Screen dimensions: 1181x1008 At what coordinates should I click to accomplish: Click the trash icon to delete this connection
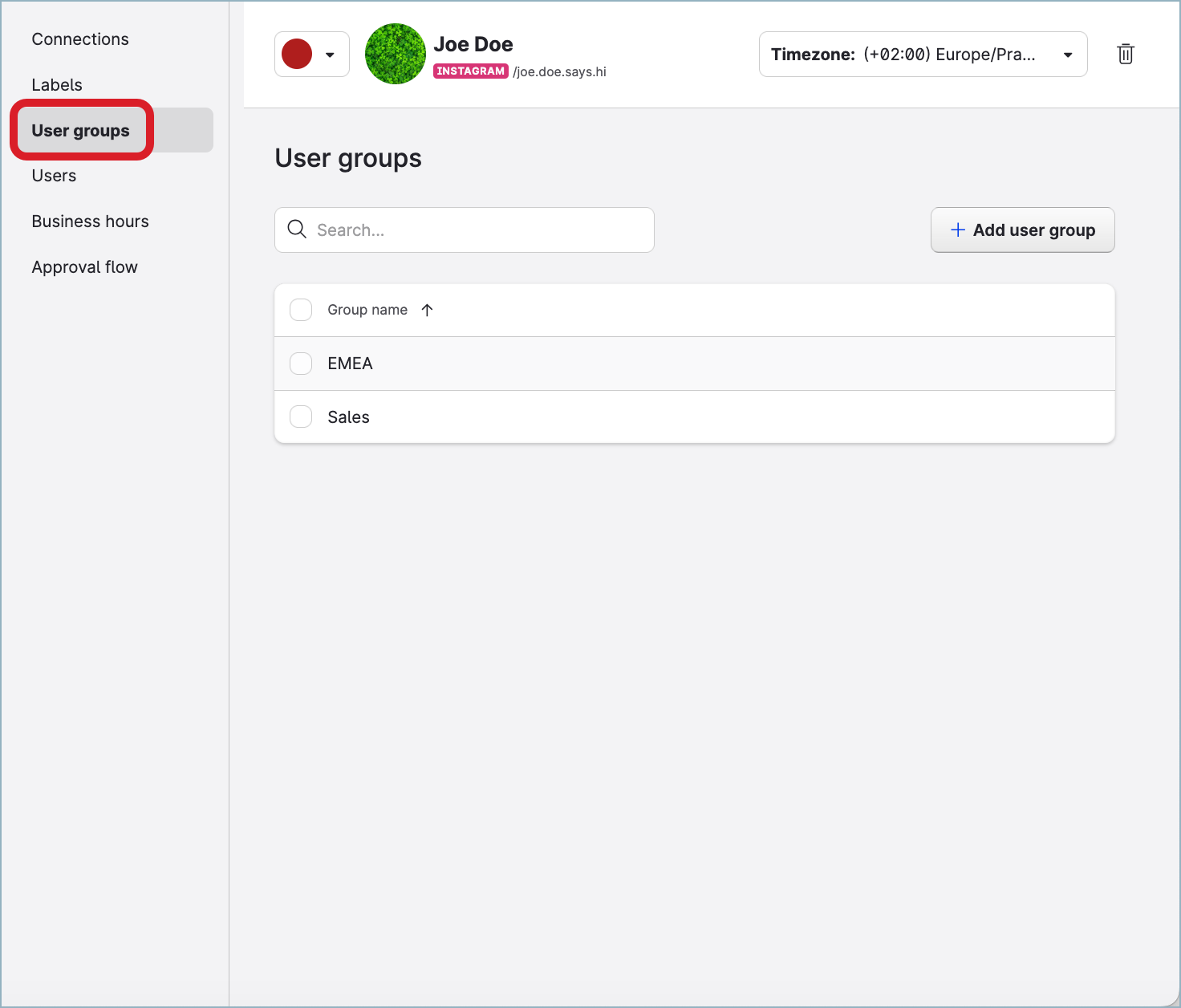tap(1125, 54)
